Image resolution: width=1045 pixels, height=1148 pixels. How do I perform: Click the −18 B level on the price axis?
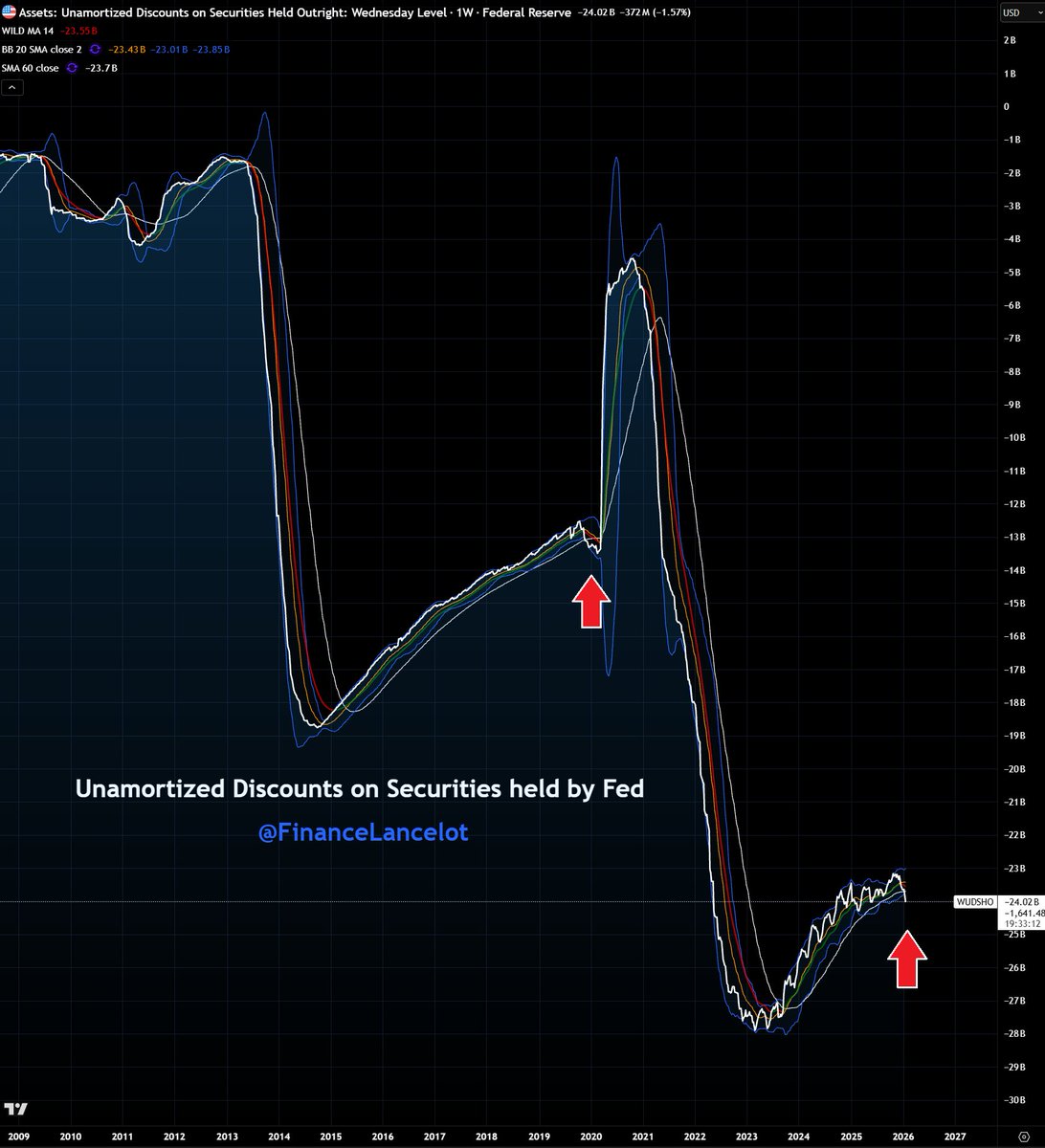[1014, 703]
